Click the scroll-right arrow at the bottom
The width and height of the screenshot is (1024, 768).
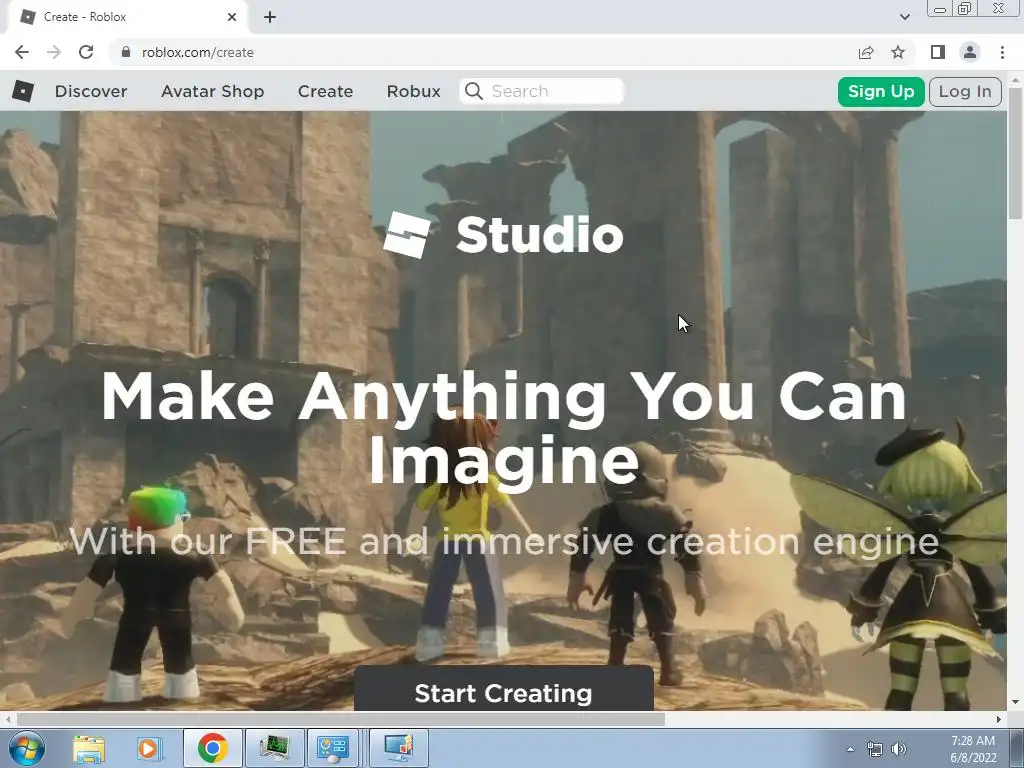999,719
